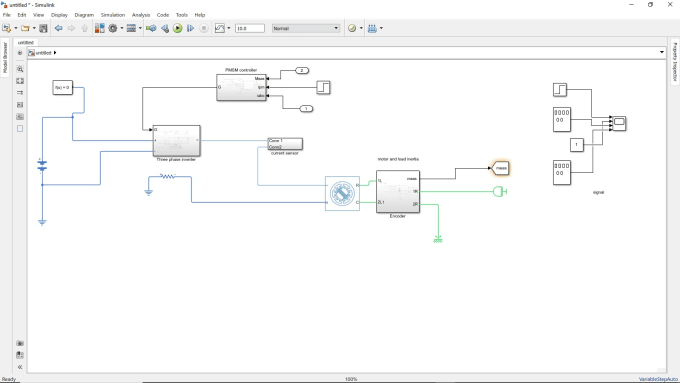The image size is (680, 383).
Task: Open the Diagram menu
Action: coord(84,15)
